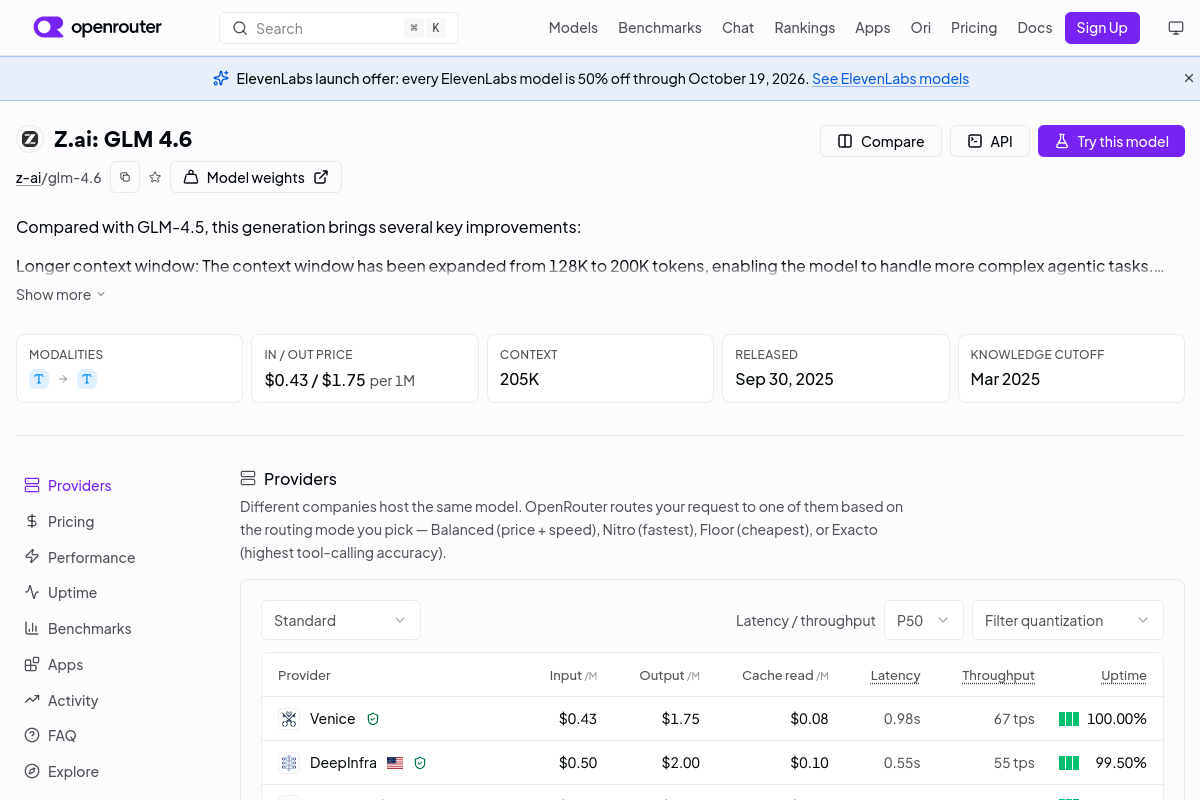The height and width of the screenshot is (800, 1200).
Task: Focus the Search field
Action: click(x=339, y=28)
